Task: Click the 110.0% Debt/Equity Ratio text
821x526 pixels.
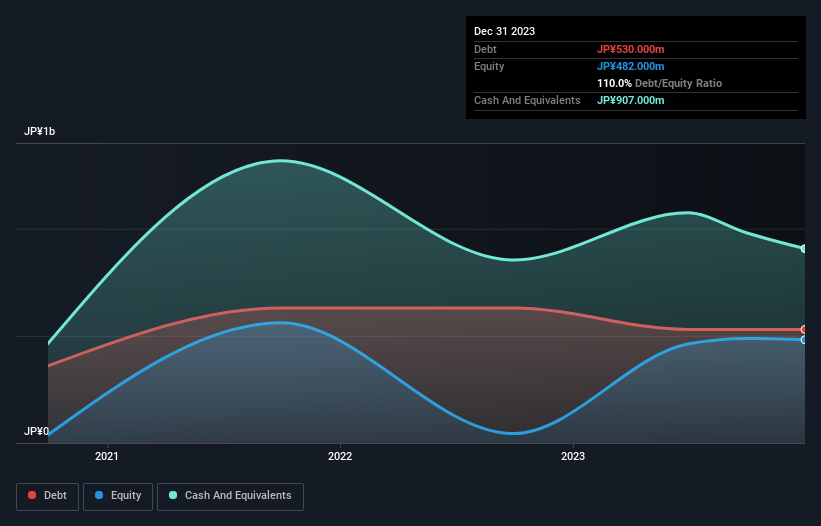Action: tap(659, 83)
